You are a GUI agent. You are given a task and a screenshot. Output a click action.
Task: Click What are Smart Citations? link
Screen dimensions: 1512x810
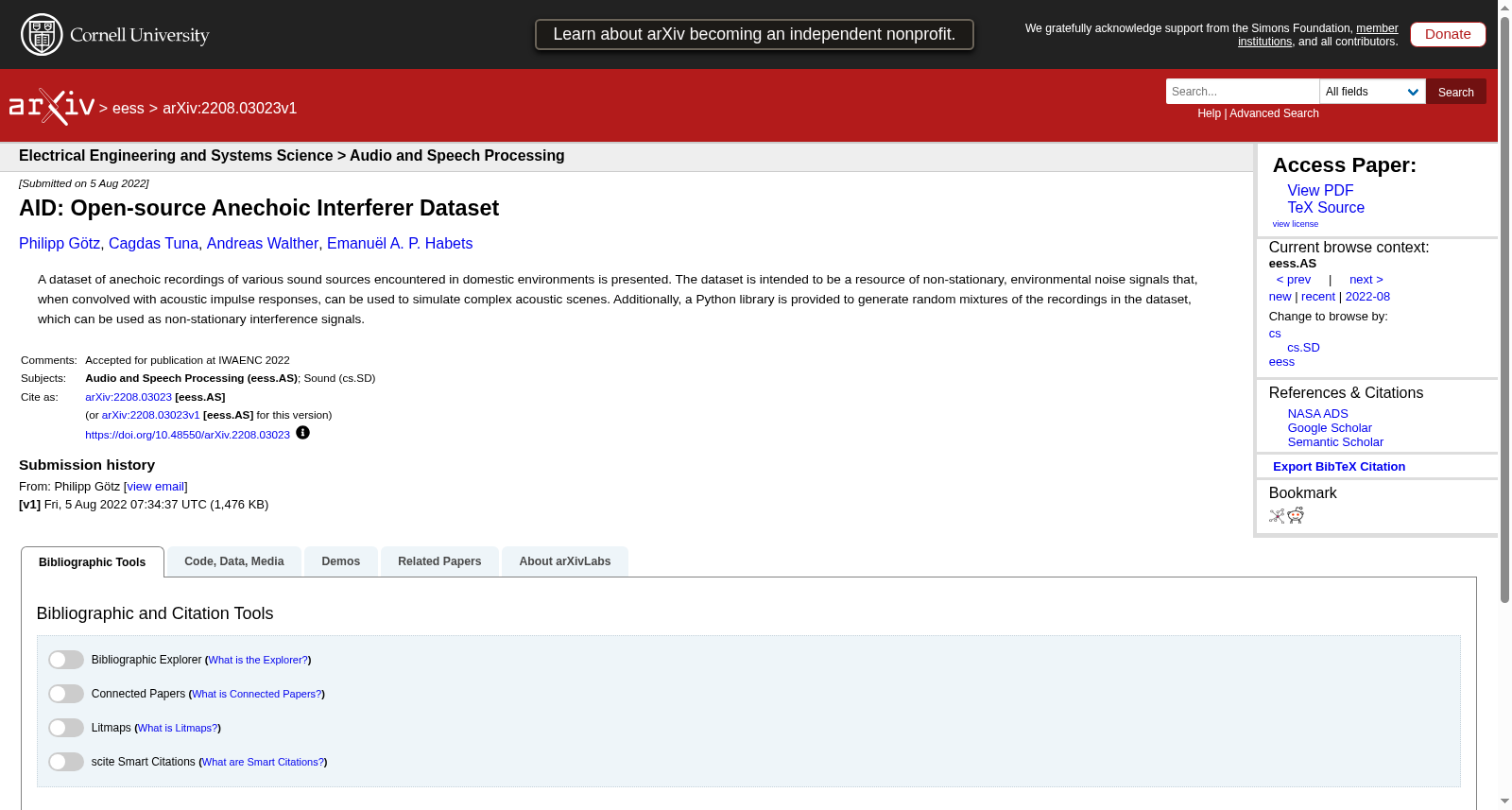263,762
